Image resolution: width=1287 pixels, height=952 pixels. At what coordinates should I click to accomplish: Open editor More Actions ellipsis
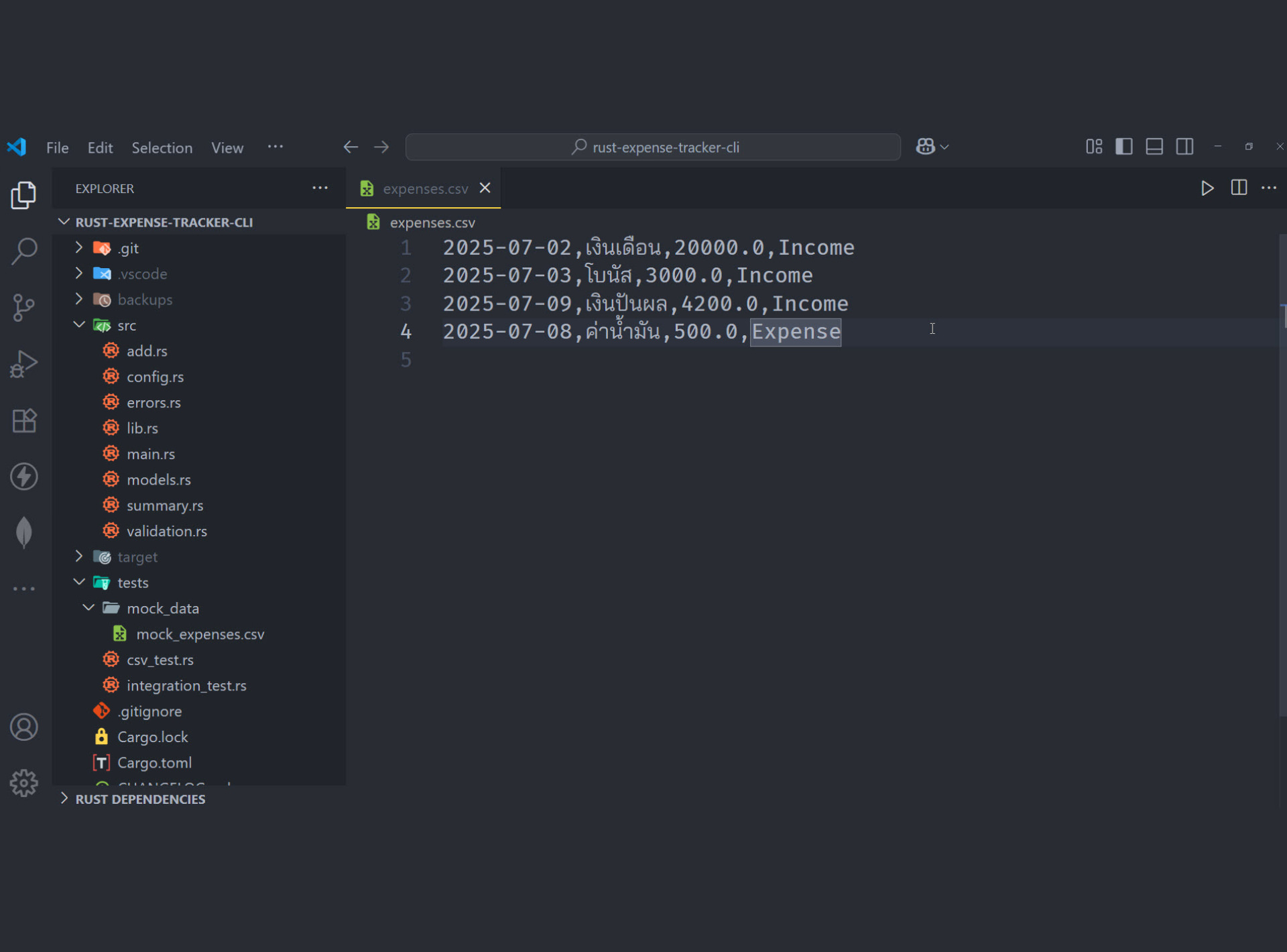1269,188
